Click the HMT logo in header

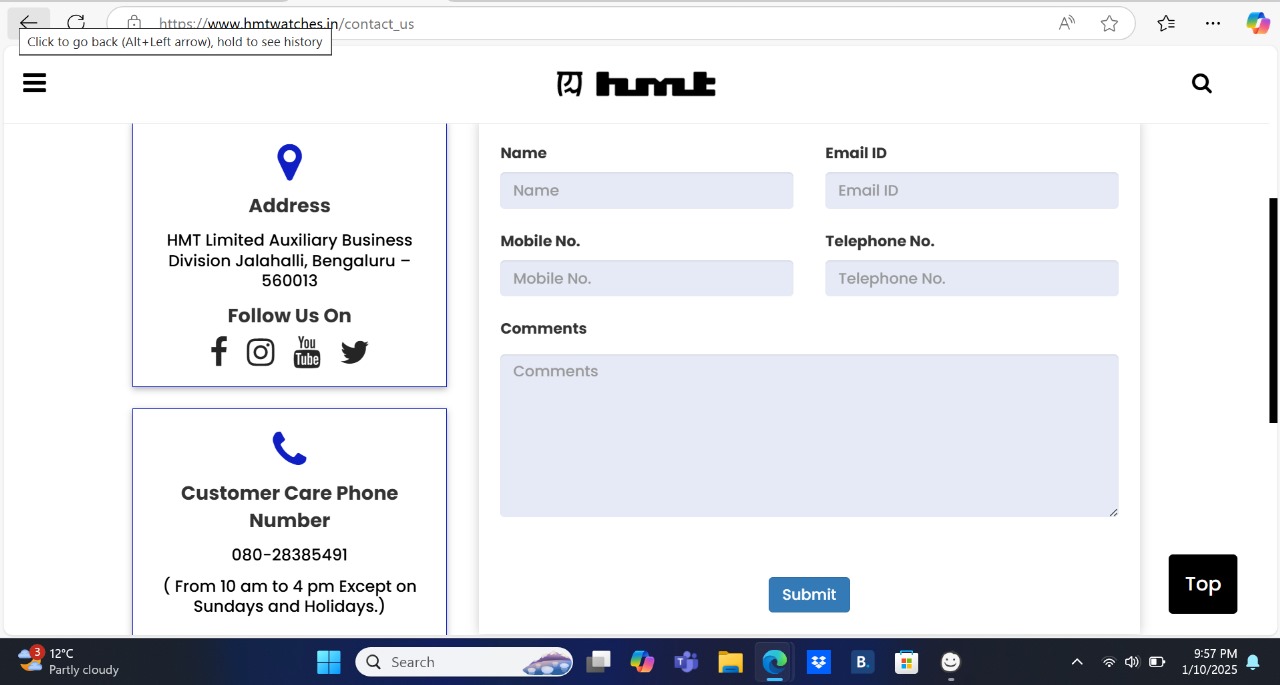pyautogui.click(x=636, y=84)
